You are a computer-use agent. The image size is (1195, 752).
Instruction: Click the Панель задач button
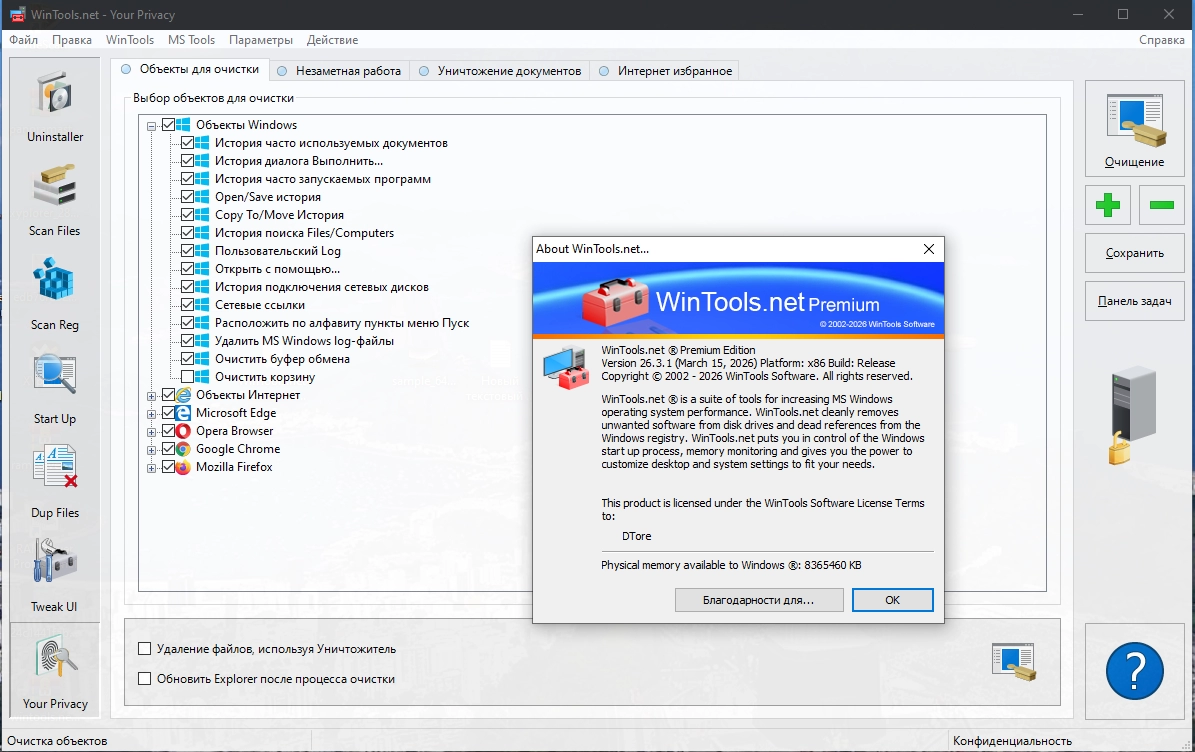click(1135, 301)
